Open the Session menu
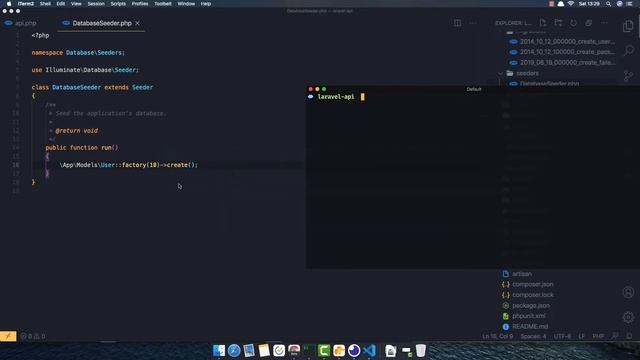The width and height of the screenshot is (640, 360). point(96,4)
